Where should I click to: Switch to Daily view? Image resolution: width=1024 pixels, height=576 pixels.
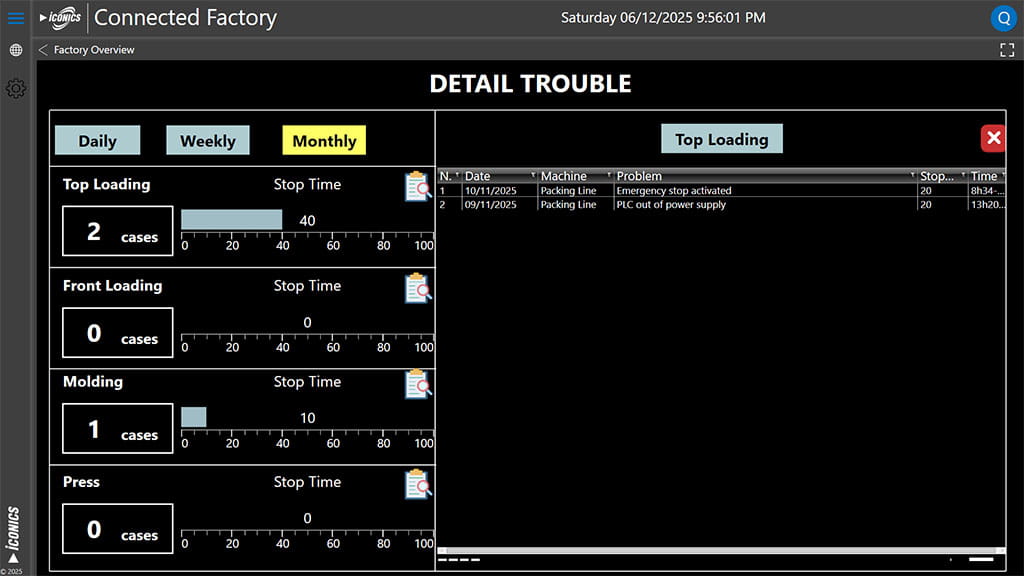[x=97, y=141]
